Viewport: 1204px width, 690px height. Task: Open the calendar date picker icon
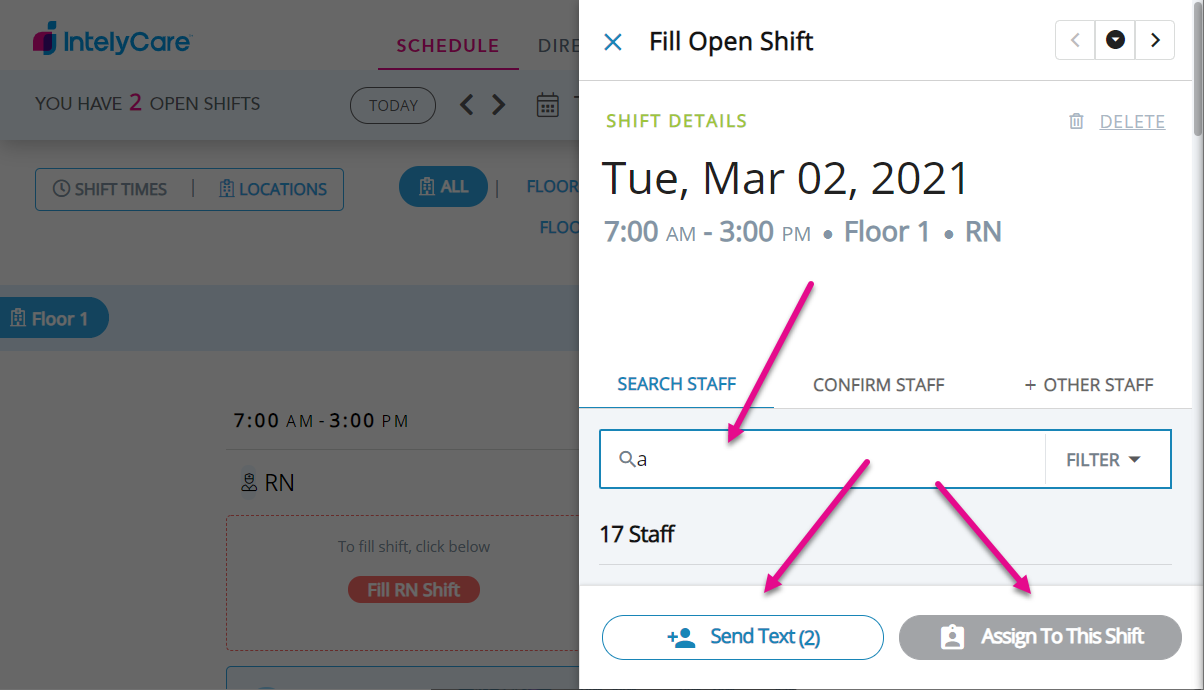coord(547,105)
